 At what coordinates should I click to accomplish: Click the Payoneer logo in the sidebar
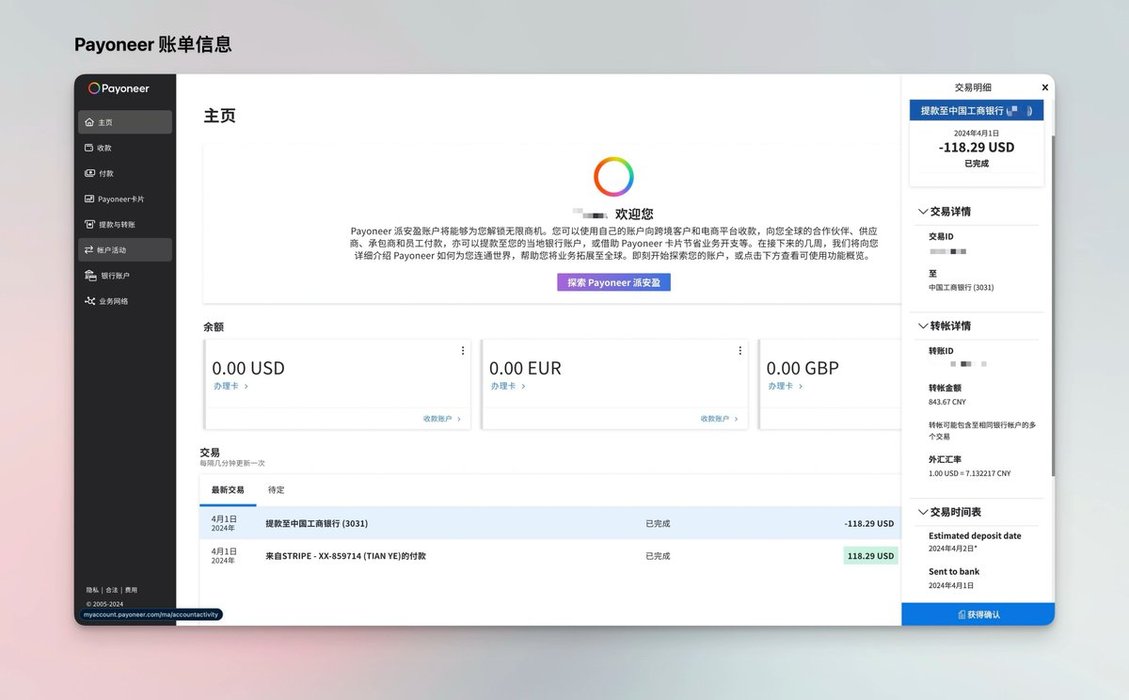[119, 88]
